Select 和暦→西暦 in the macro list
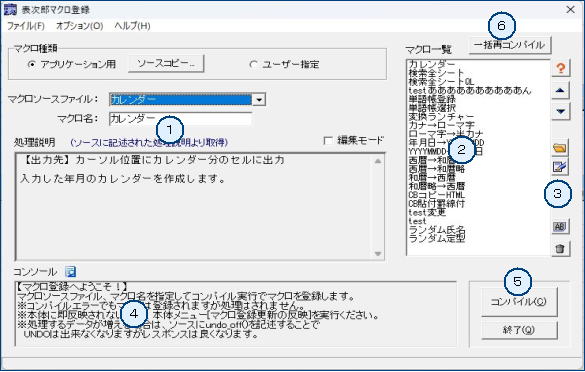 432,178
